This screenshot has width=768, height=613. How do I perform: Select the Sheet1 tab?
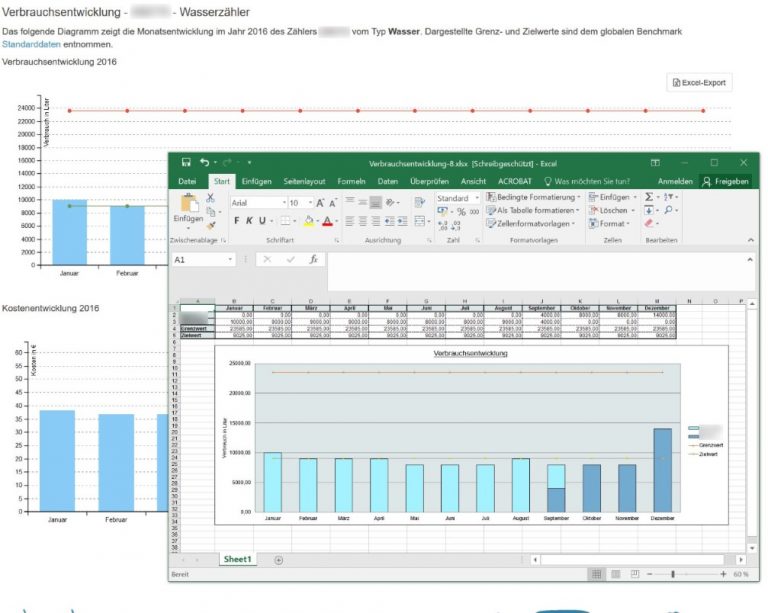pyautogui.click(x=237, y=559)
